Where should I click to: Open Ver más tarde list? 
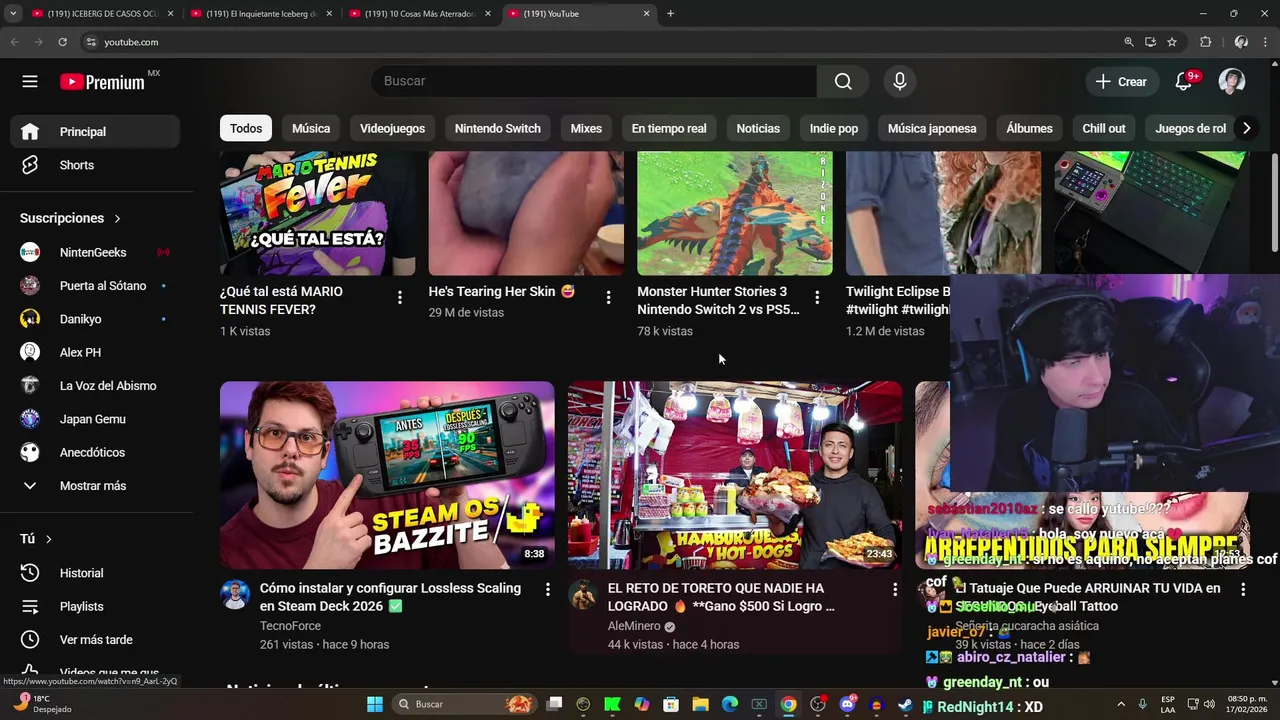tap(95, 640)
